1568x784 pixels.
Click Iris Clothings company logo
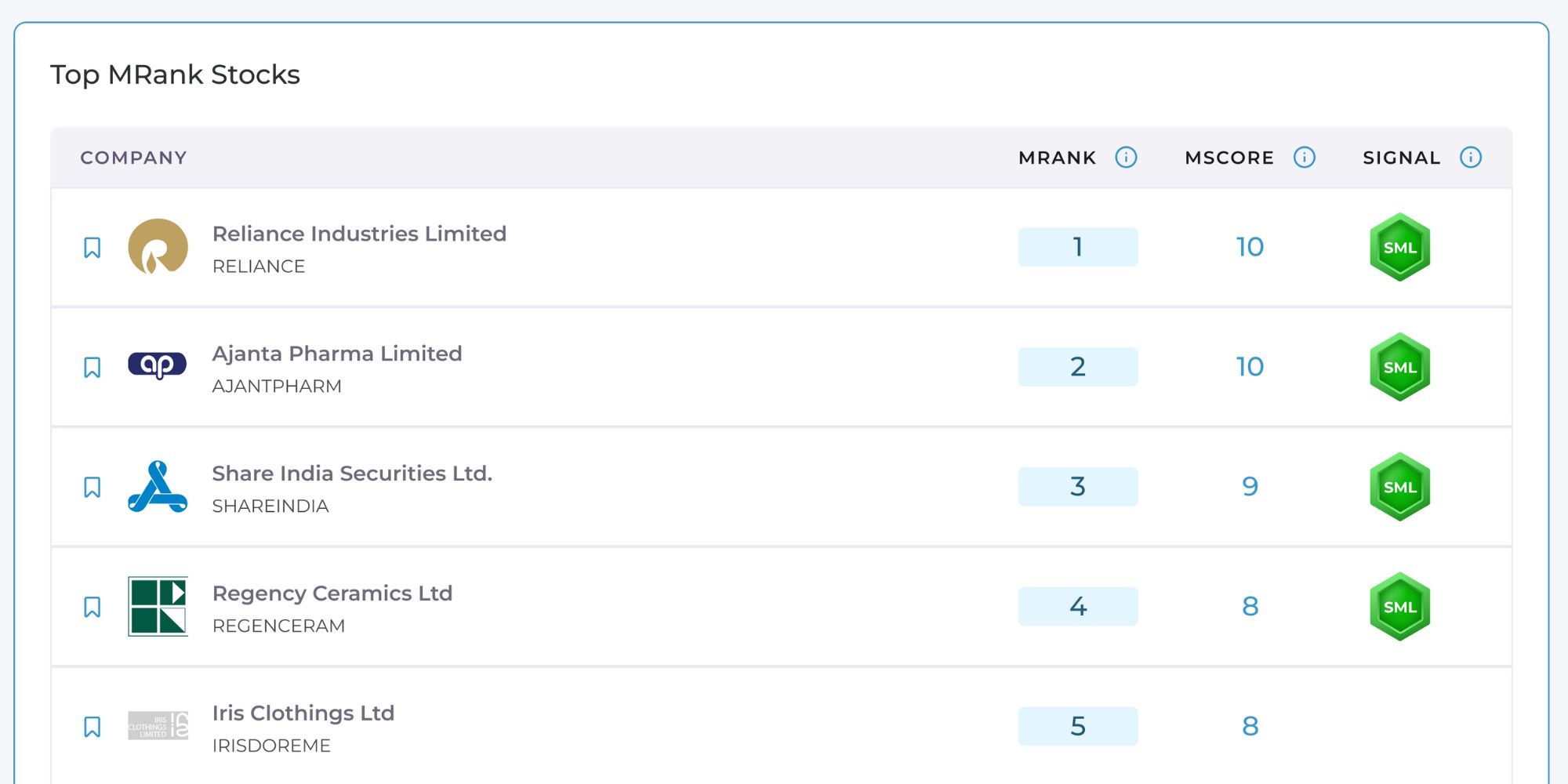point(158,725)
